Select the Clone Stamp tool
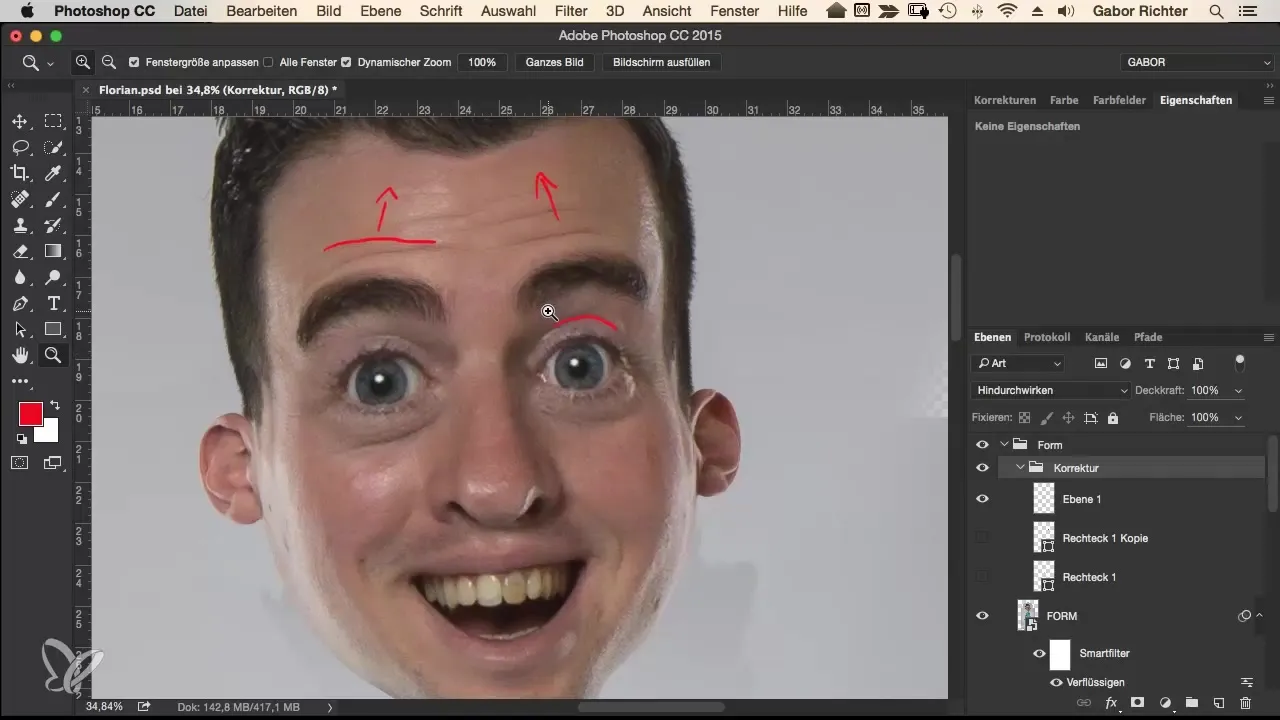The width and height of the screenshot is (1280, 720). (x=20, y=225)
